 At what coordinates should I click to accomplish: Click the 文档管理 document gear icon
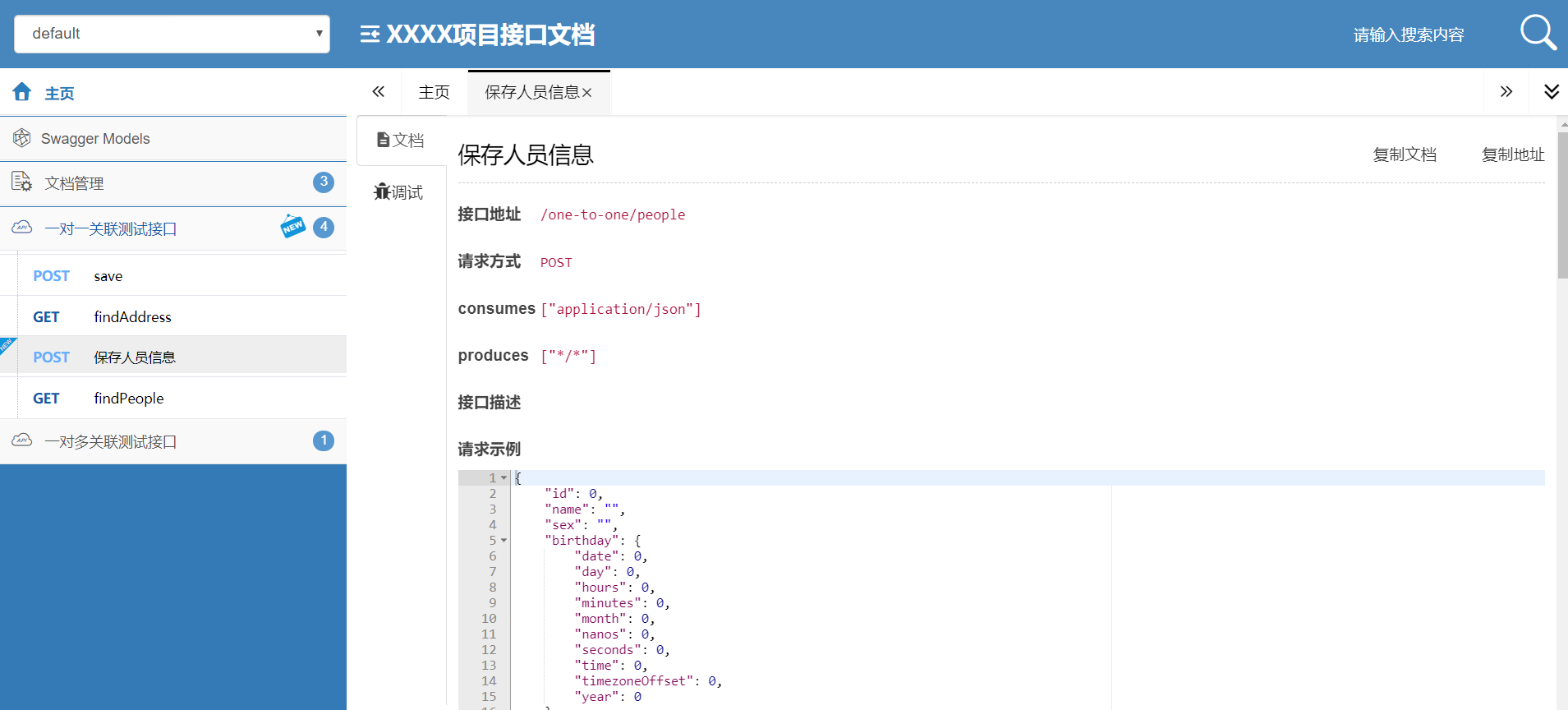click(x=22, y=182)
